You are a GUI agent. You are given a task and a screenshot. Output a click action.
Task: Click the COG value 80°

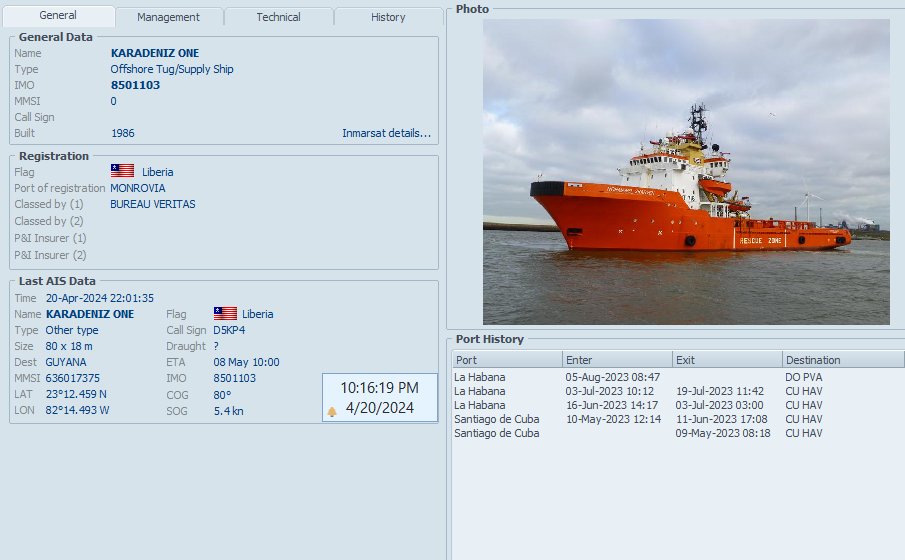(222, 395)
